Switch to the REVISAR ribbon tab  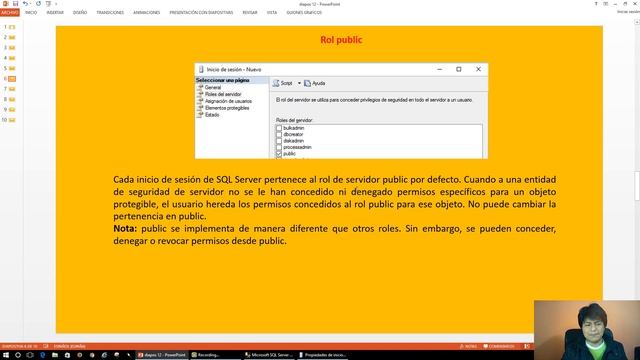tap(250, 13)
